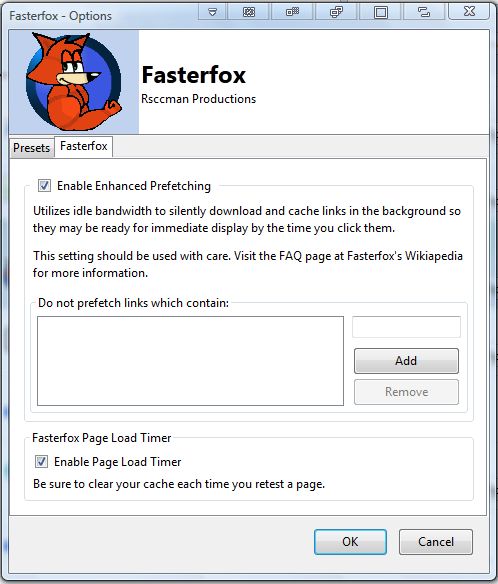
Task: Disable Enhanced Prefetching checkbox
Action: 44,185
